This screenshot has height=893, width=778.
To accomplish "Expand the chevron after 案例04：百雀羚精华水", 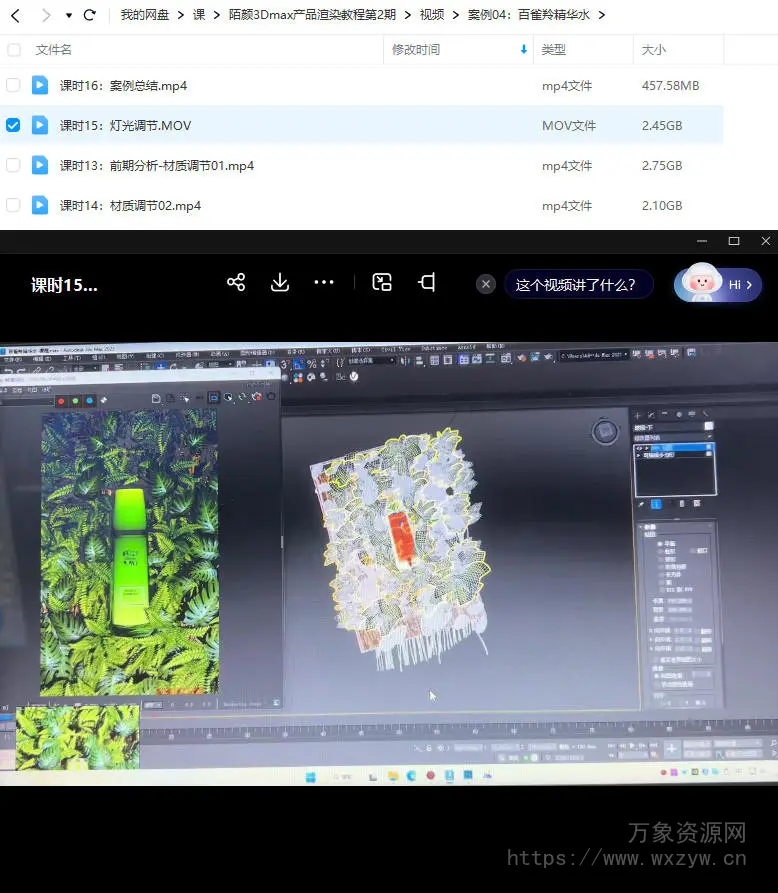I will [x=602, y=15].
